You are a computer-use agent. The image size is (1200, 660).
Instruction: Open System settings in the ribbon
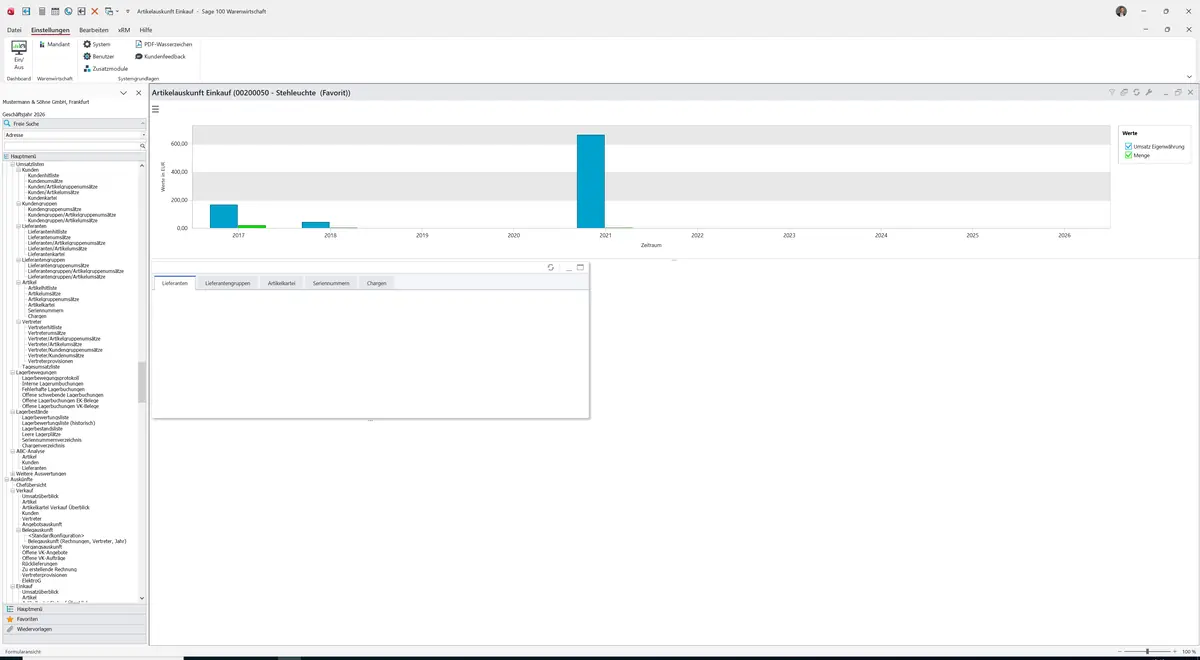(97, 44)
